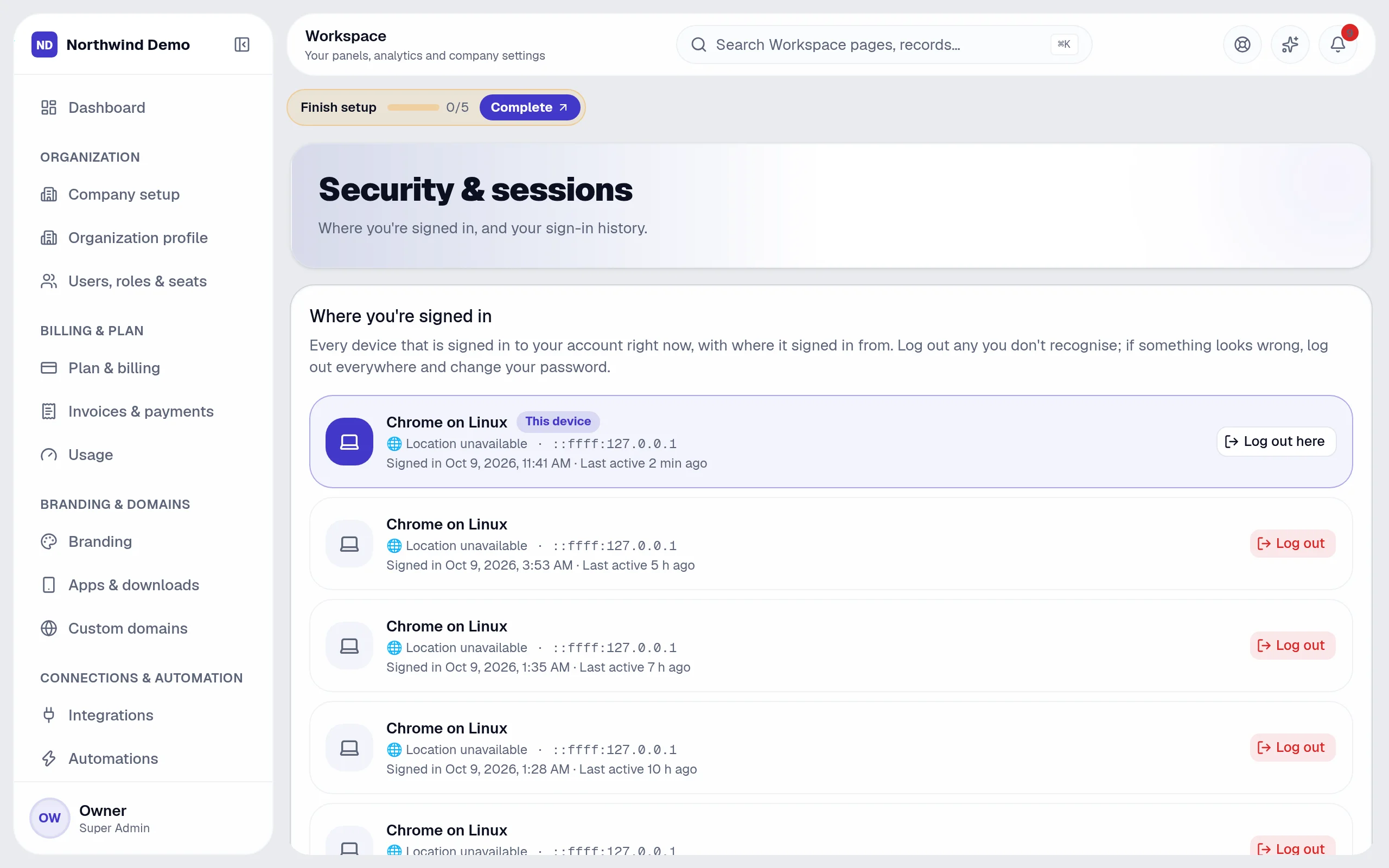Click the Complete setup button
Image resolution: width=1389 pixels, height=868 pixels.
click(529, 107)
